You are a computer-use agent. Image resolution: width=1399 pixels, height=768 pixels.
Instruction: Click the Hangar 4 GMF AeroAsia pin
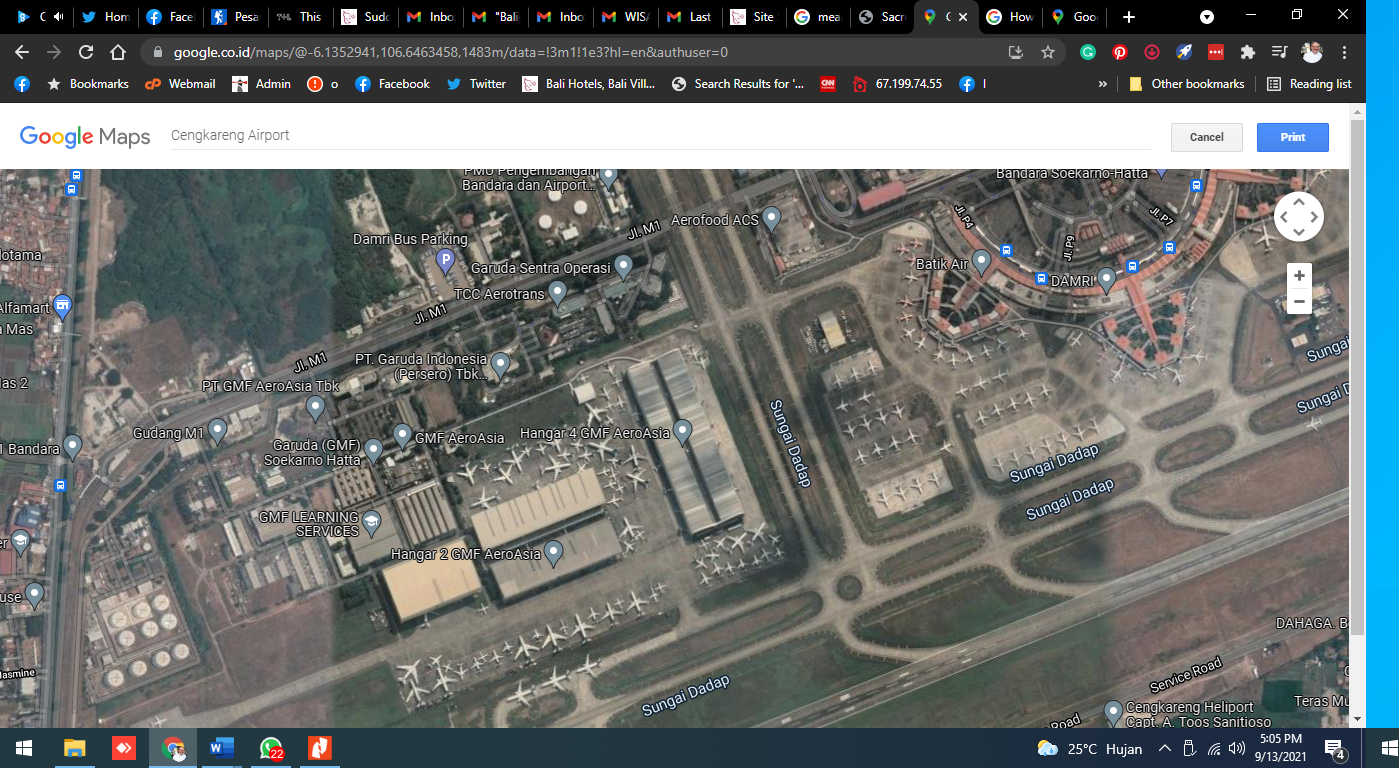tap(683, 431)
